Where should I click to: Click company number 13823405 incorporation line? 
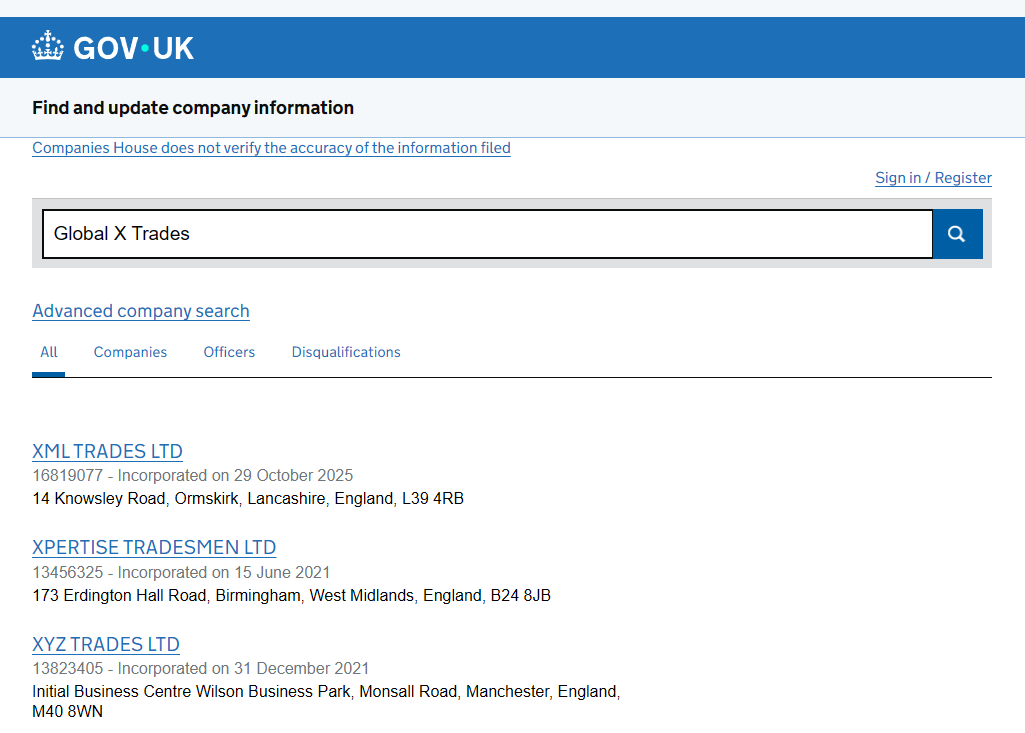click(x=200, y=668)
